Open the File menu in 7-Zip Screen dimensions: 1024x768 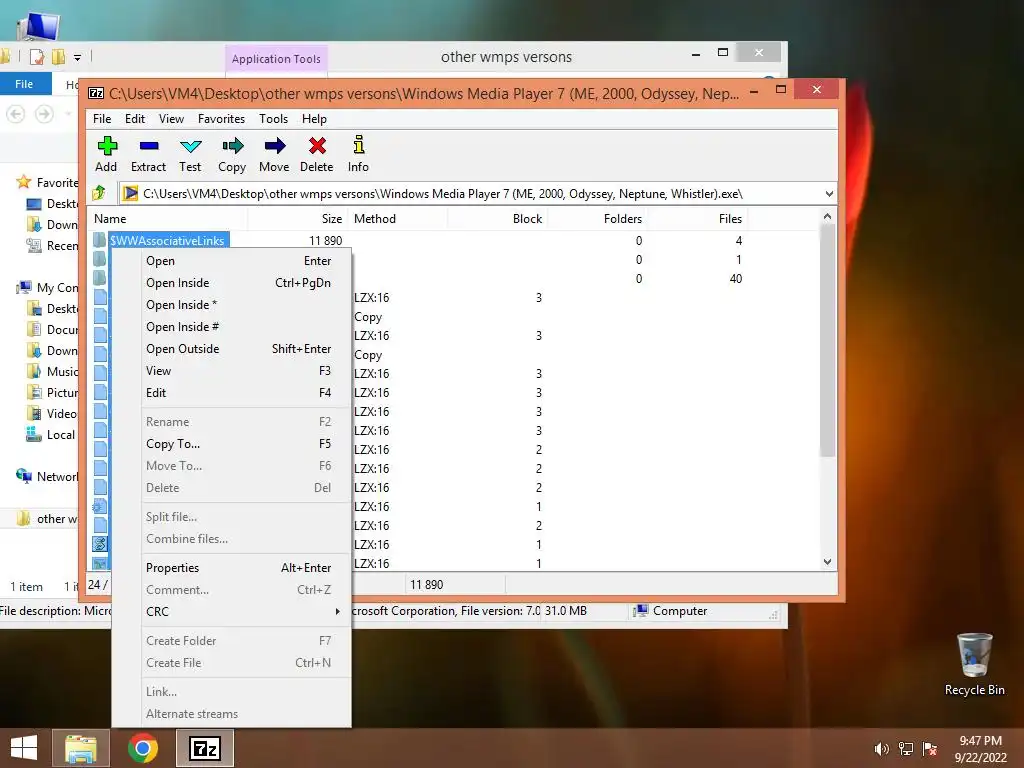coord(102,119)
